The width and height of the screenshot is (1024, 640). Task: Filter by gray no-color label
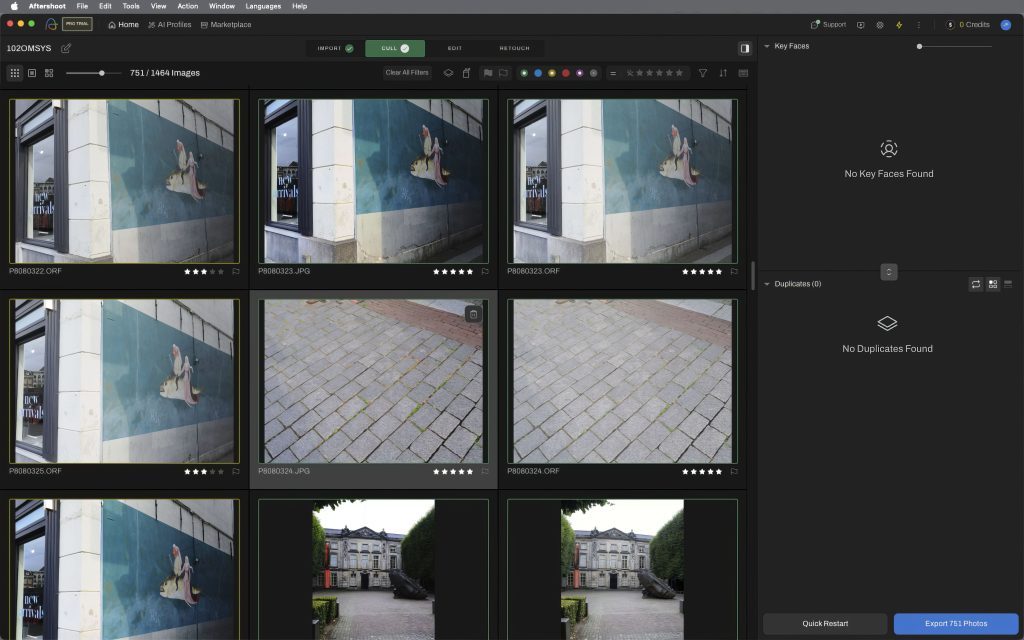[594, 73]
